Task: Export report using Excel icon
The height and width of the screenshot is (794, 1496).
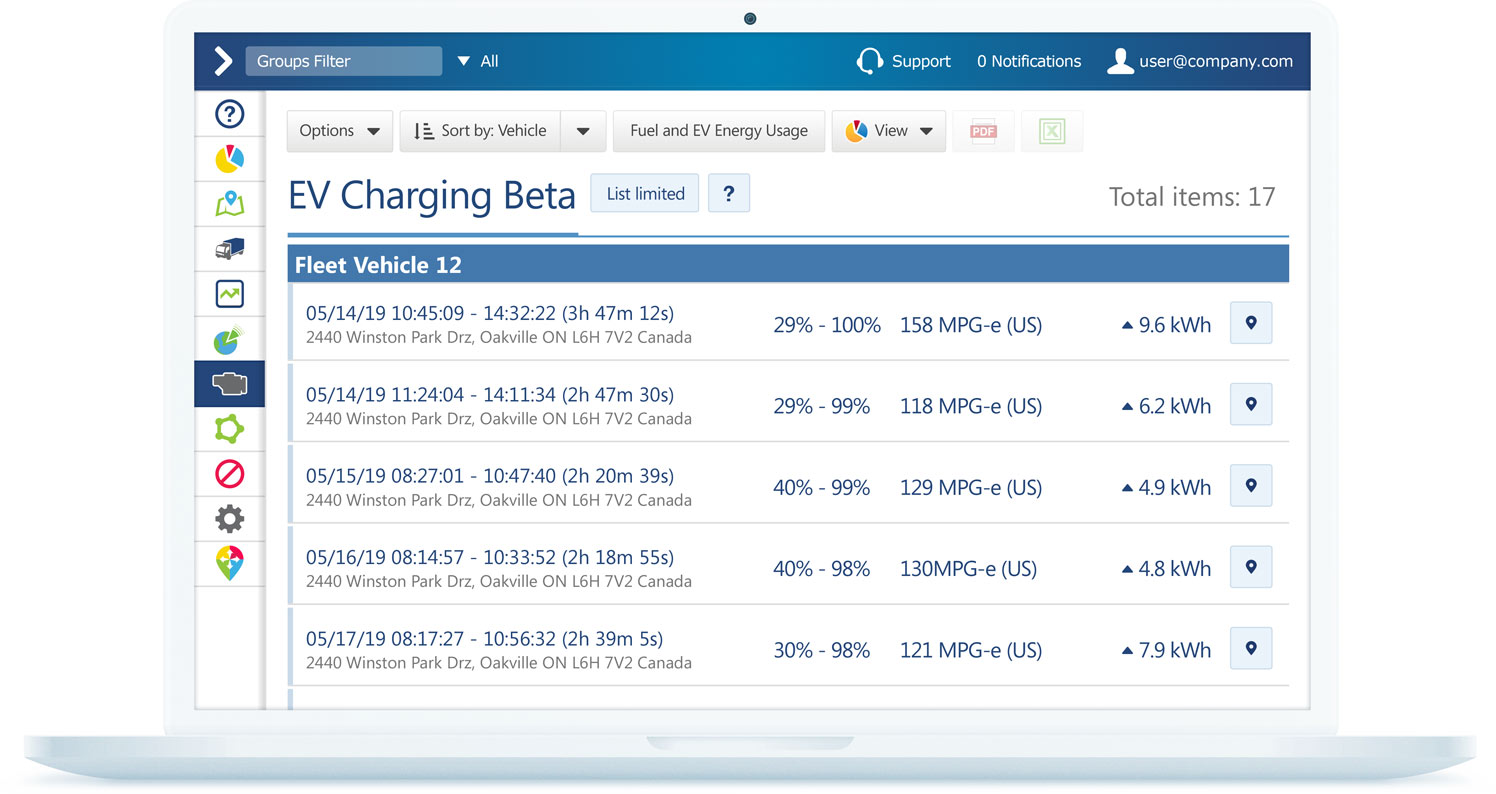Action: [1052, 131]
